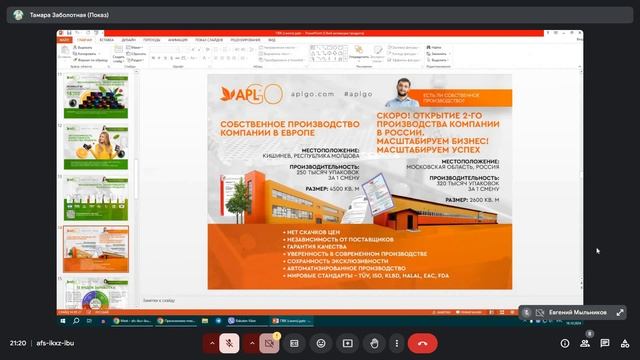Image resolution: width=640 pixels, height=360 pixels.
Task: Open File Explorer from the taskbar
Action: click(x=205, y=321)
